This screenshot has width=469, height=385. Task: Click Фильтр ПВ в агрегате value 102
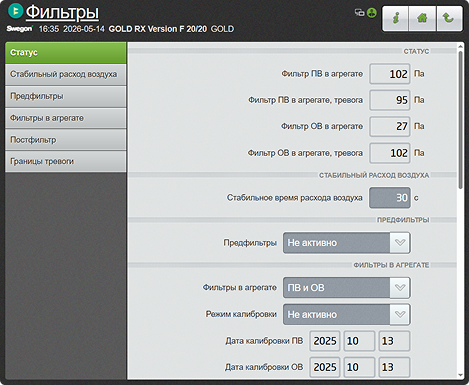click(390, 74)
